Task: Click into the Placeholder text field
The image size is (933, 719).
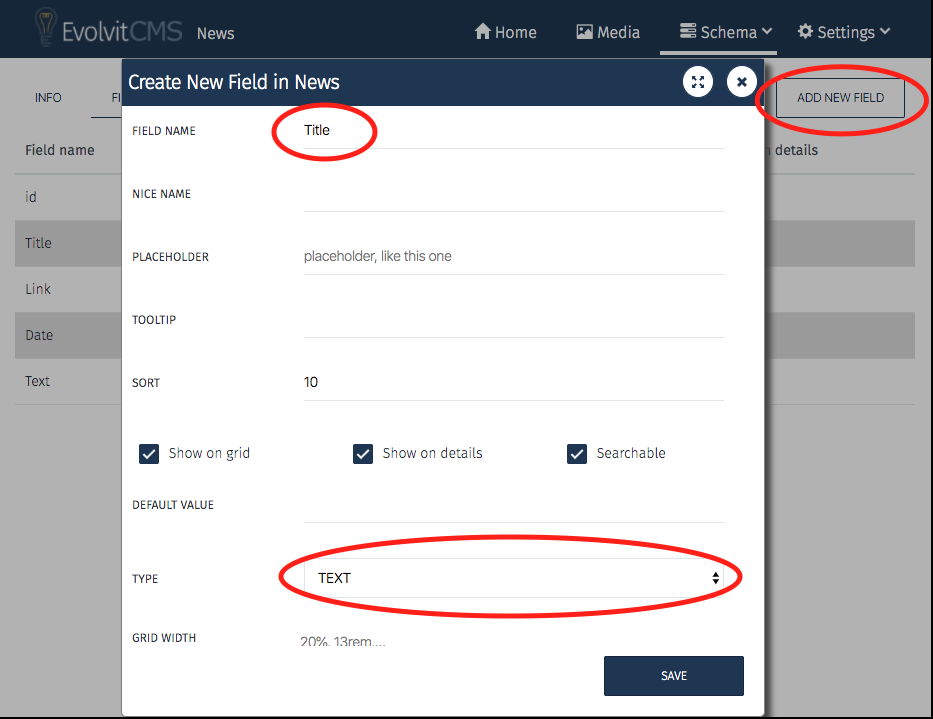Action: 514,257
